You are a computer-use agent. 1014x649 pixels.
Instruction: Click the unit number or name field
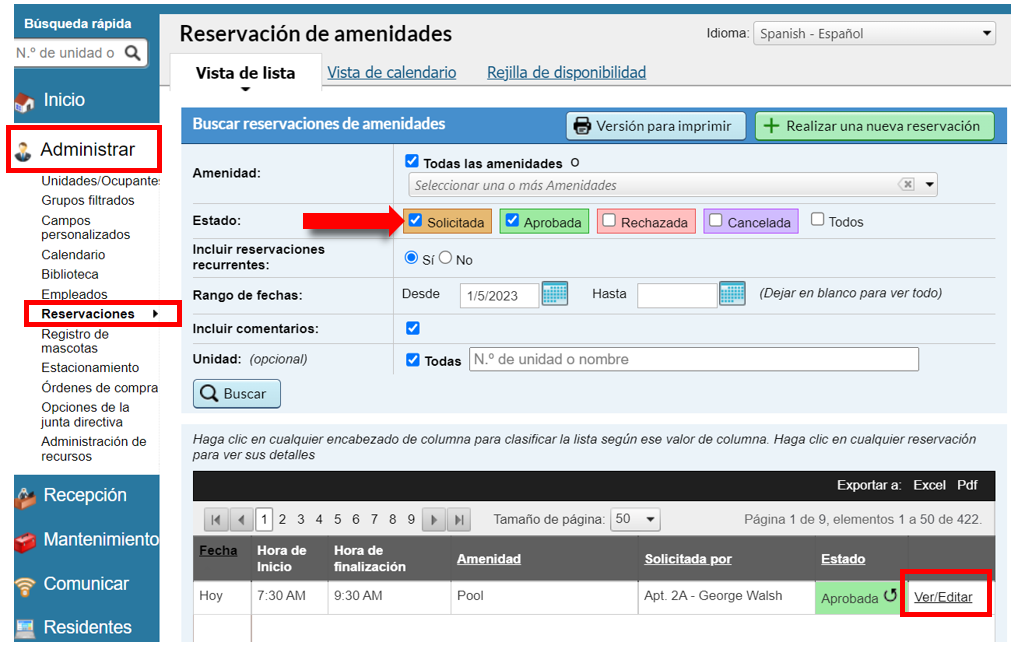click(x=693, y=359)
